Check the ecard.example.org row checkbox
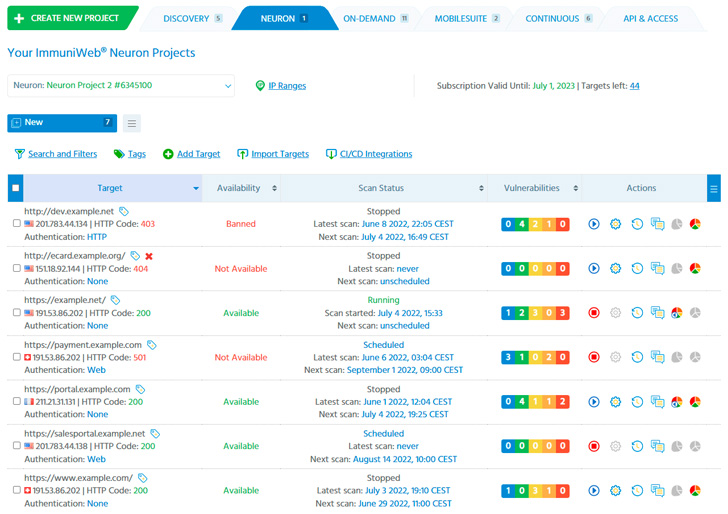The height and width of the screenshot is (514, 728). tap(17, 268)
